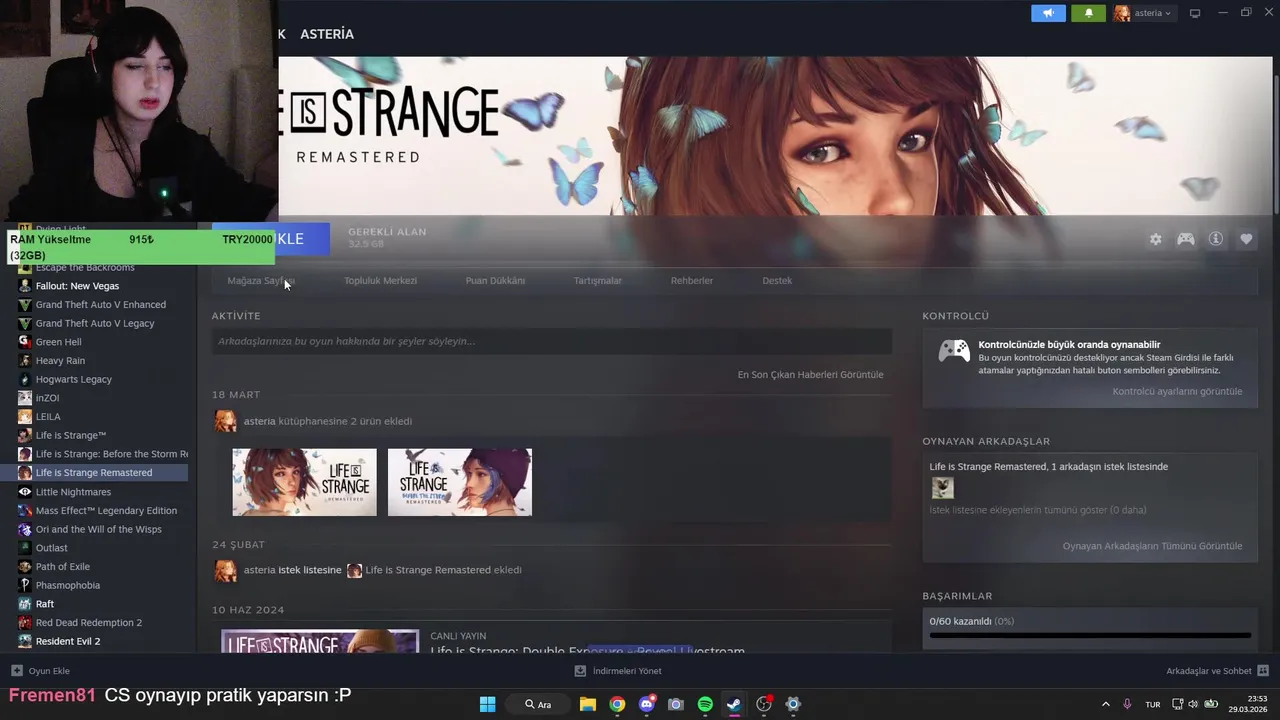
Task: Open Rehberler tab
Action: click(x=692, y=281)
